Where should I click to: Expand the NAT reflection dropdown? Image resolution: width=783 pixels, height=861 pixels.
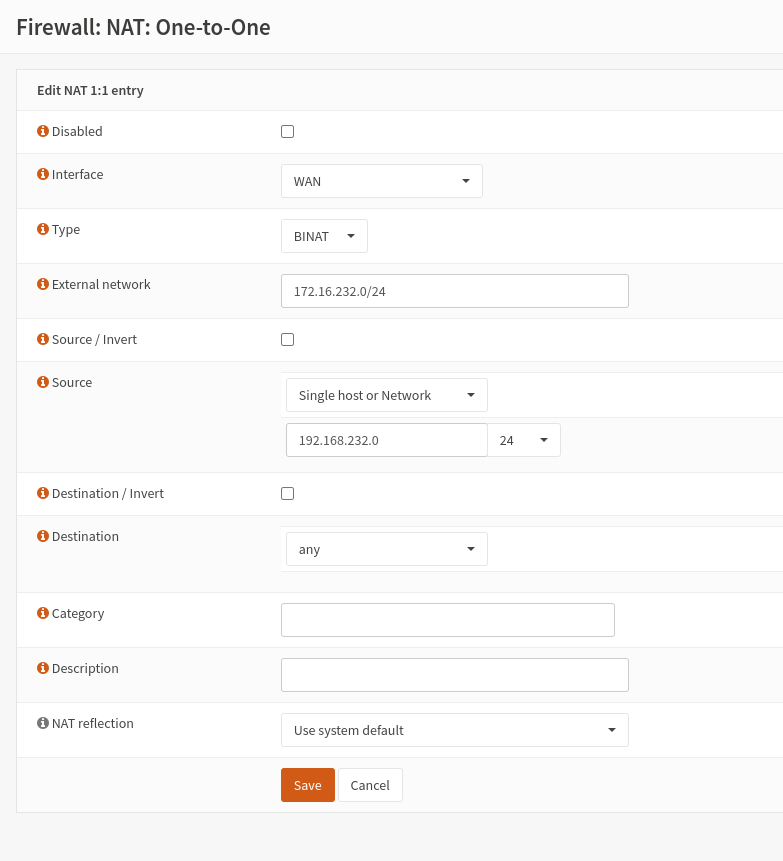(x=454, y=730)
